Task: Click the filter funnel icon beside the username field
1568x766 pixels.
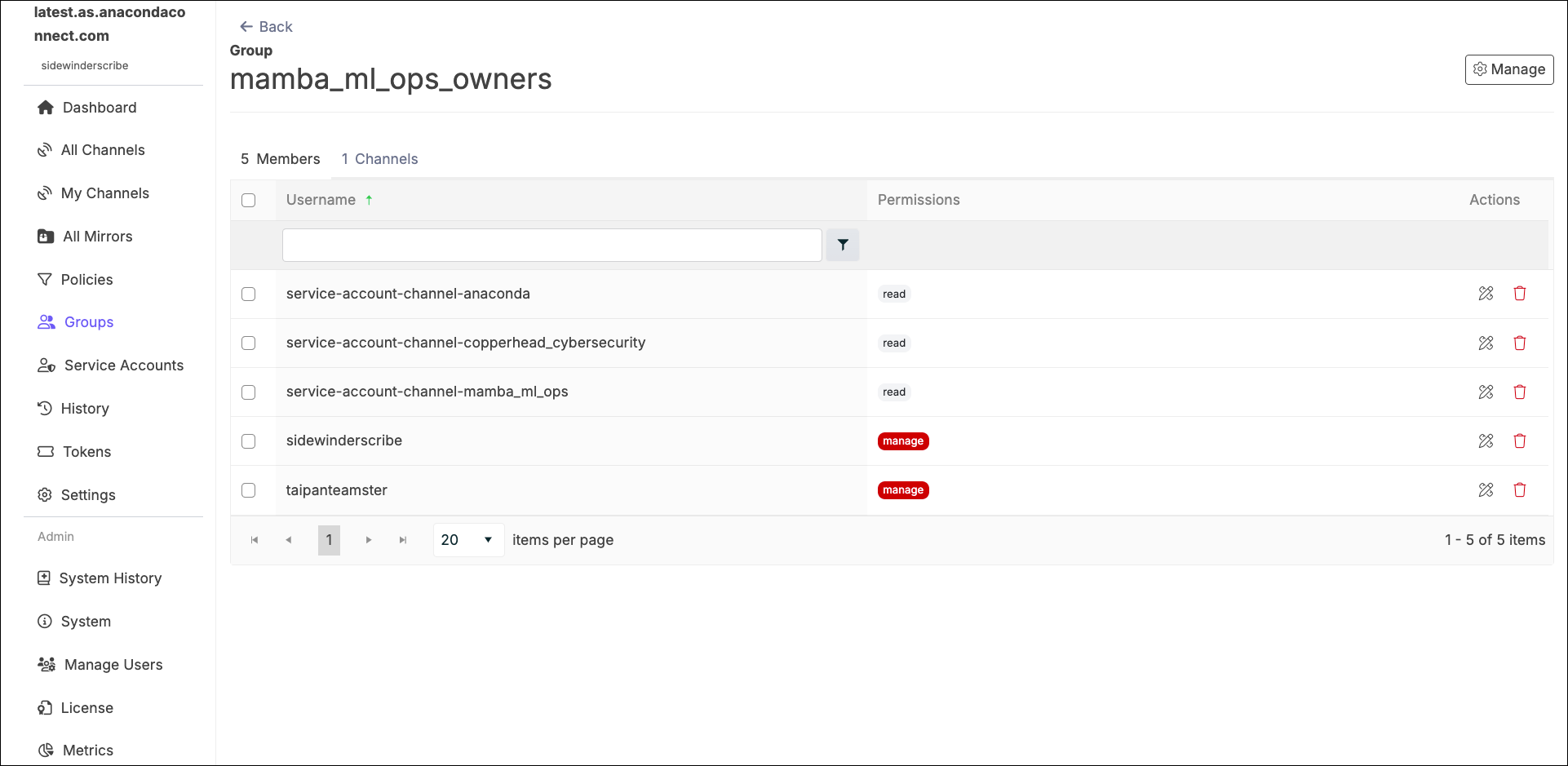Action: pos(843,245)
